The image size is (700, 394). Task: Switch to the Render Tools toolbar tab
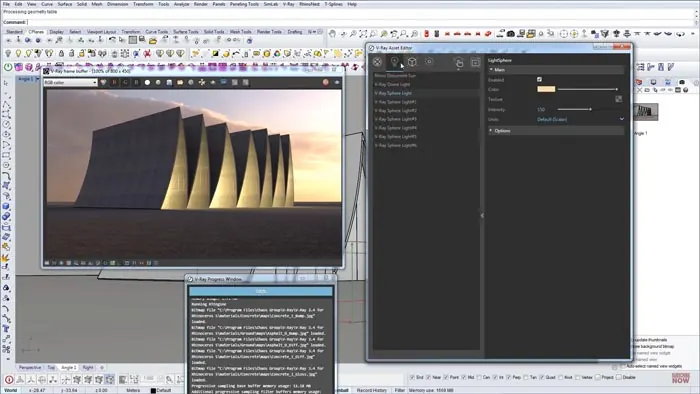269,32
